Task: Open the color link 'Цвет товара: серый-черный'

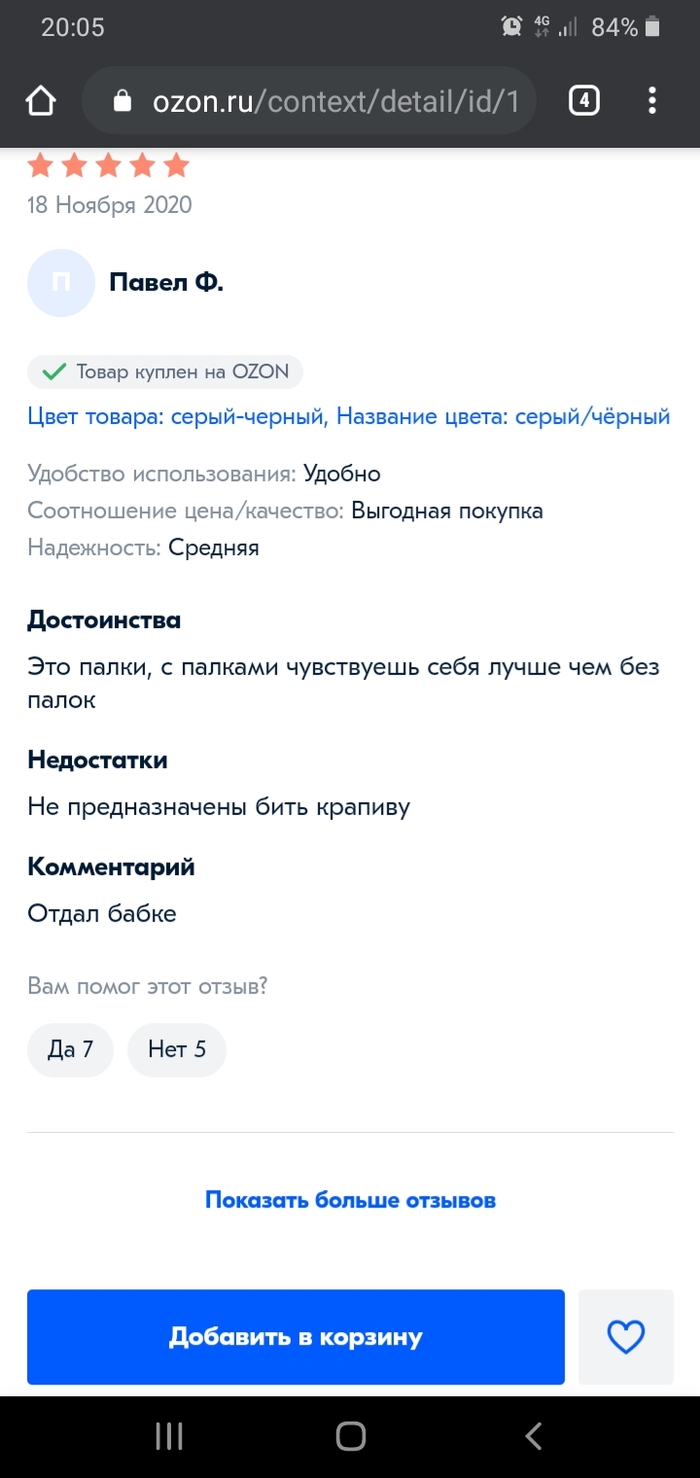Action: [177, 416]
